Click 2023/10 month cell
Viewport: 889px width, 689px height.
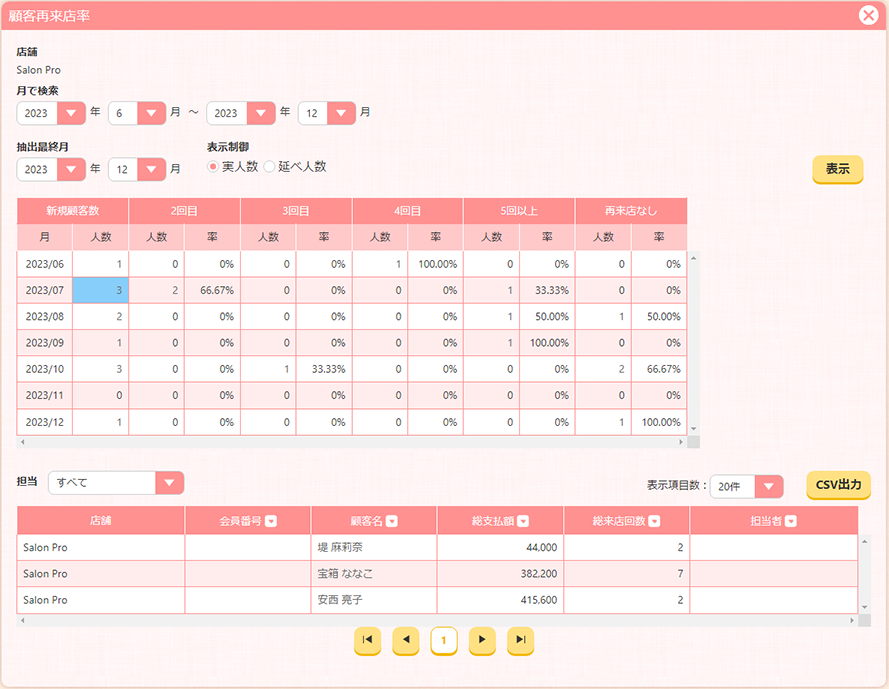pos(45,369)
